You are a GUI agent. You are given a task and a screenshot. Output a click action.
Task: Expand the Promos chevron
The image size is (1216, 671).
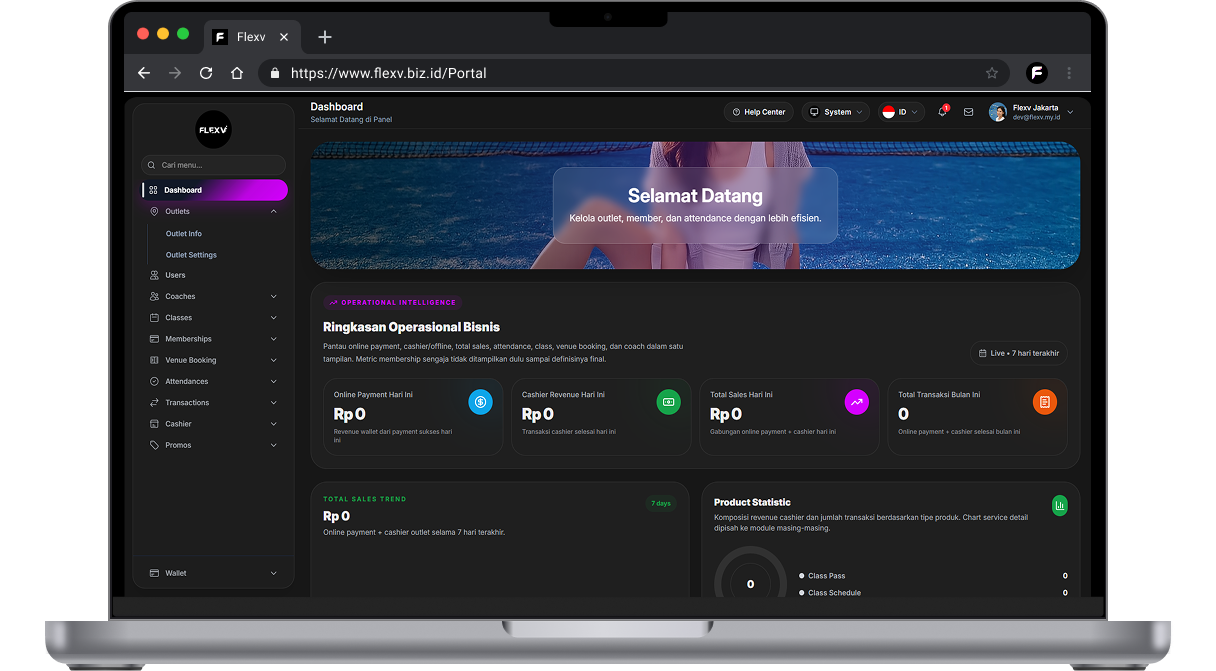pyautogui.click(x=274, y=445)
